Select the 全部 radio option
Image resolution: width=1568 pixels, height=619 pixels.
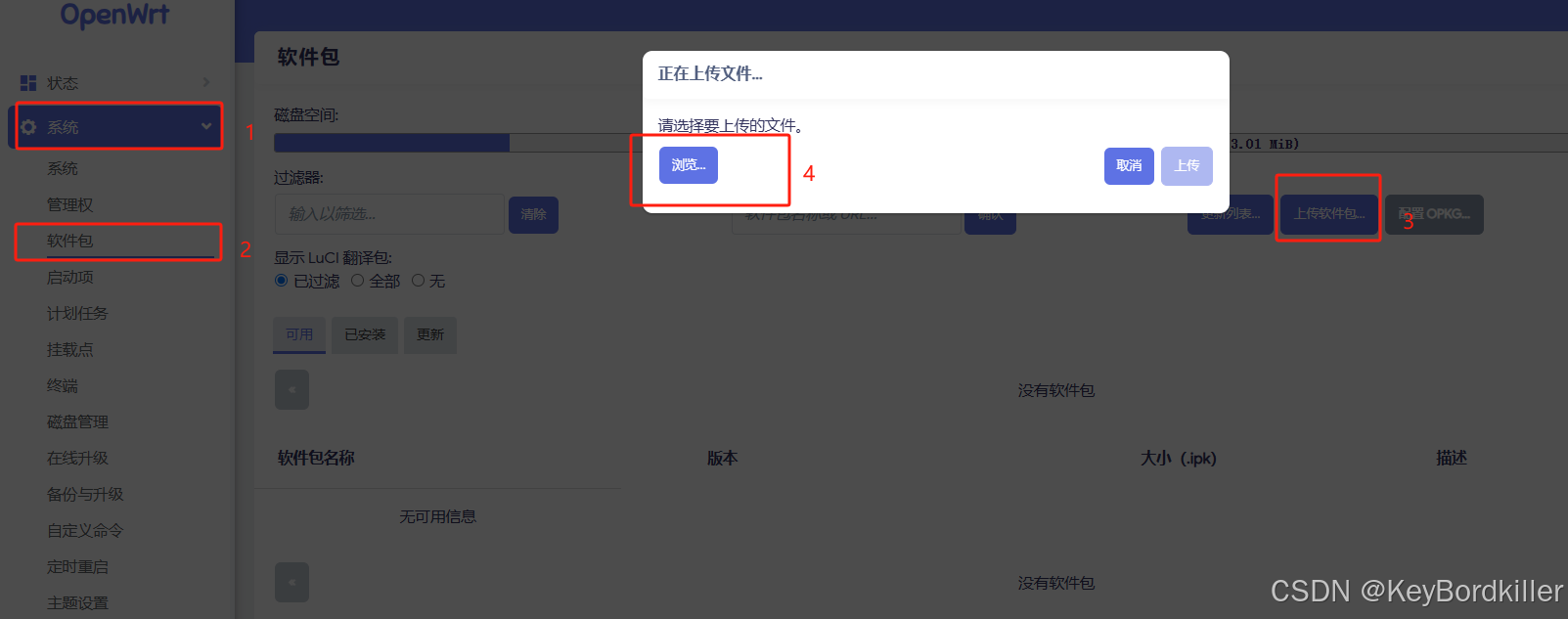click(x=358, y=281)
